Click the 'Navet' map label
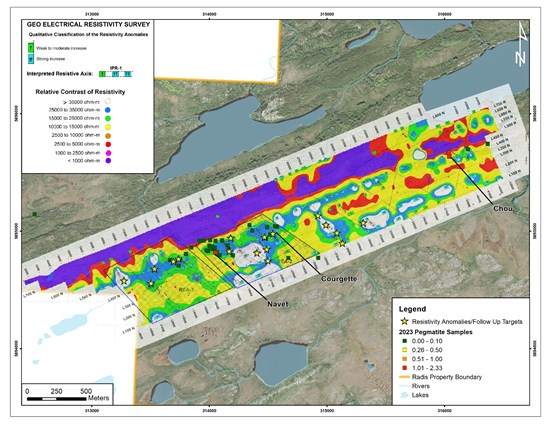 pos(278,304)
